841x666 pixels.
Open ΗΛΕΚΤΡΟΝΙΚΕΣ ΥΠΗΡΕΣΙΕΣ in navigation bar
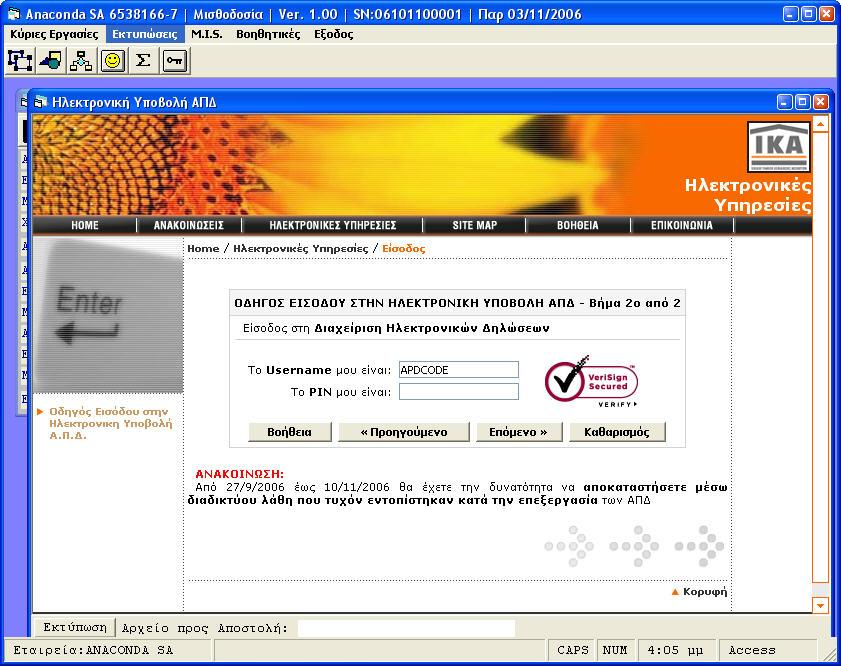333,225
